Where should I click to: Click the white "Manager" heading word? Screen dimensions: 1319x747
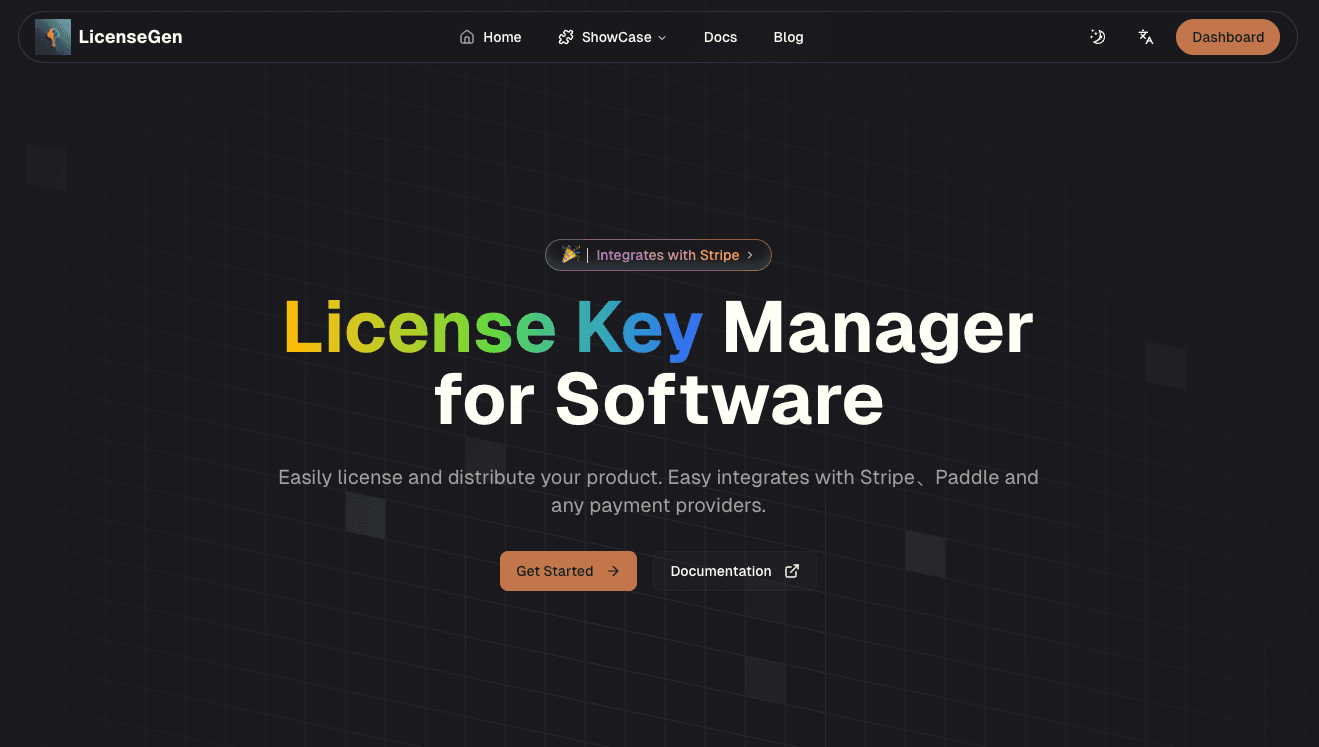pos(878,329)
